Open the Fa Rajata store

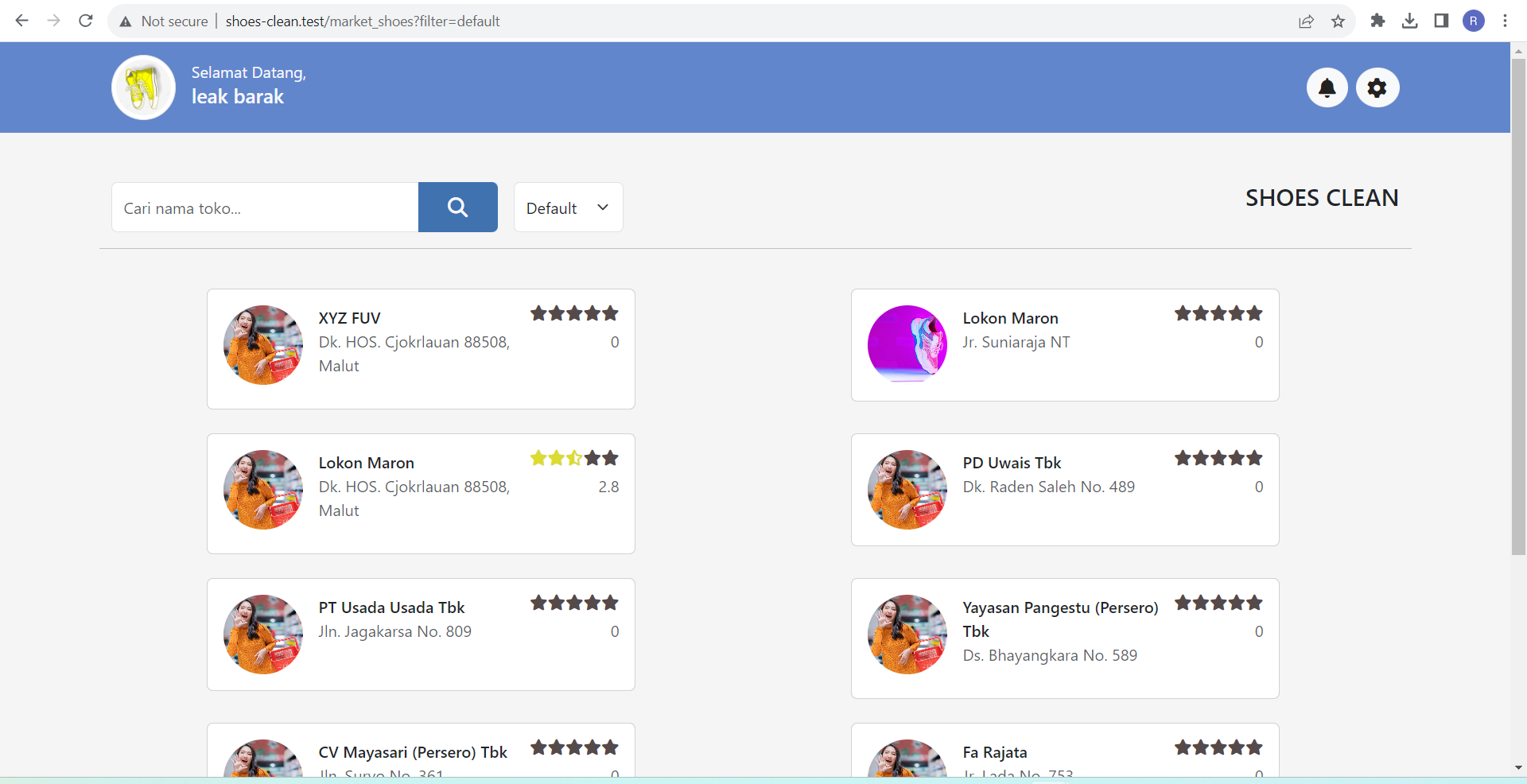click(x=995, y=752)
